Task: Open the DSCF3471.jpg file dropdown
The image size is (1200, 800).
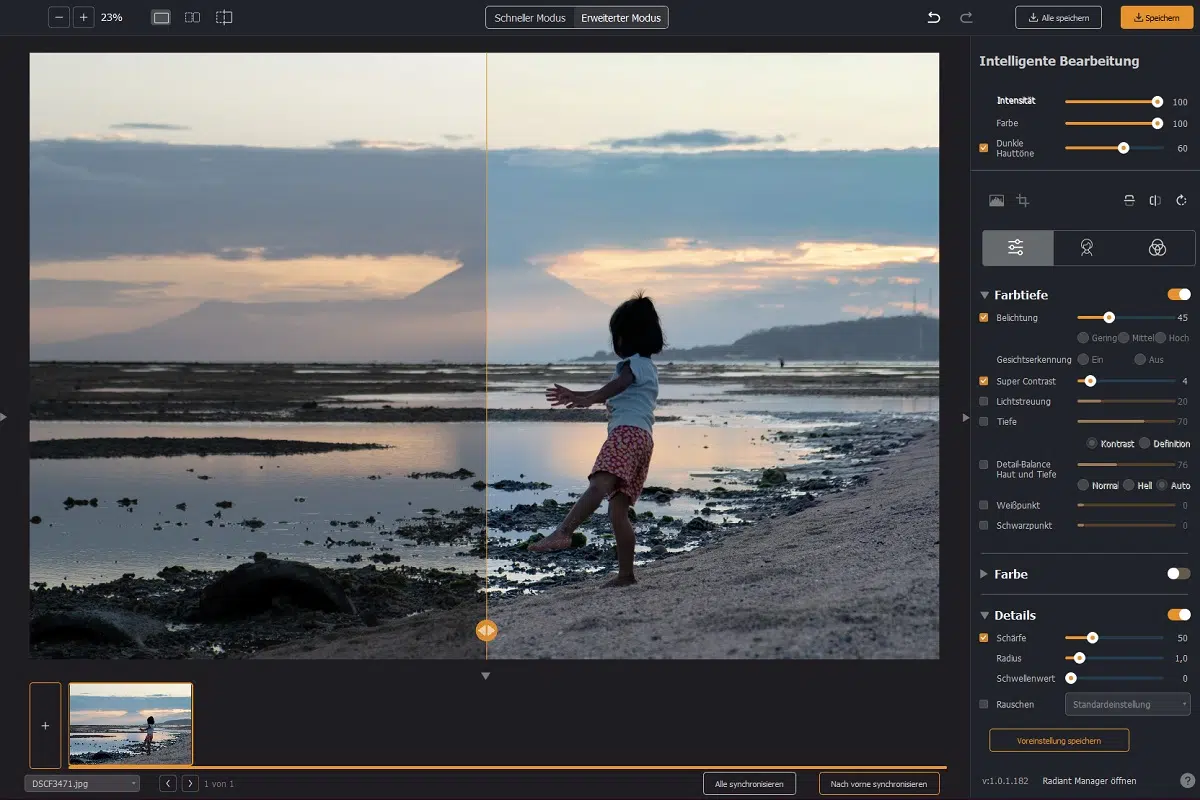Action: pyautogui.click(x=82, y=783)
